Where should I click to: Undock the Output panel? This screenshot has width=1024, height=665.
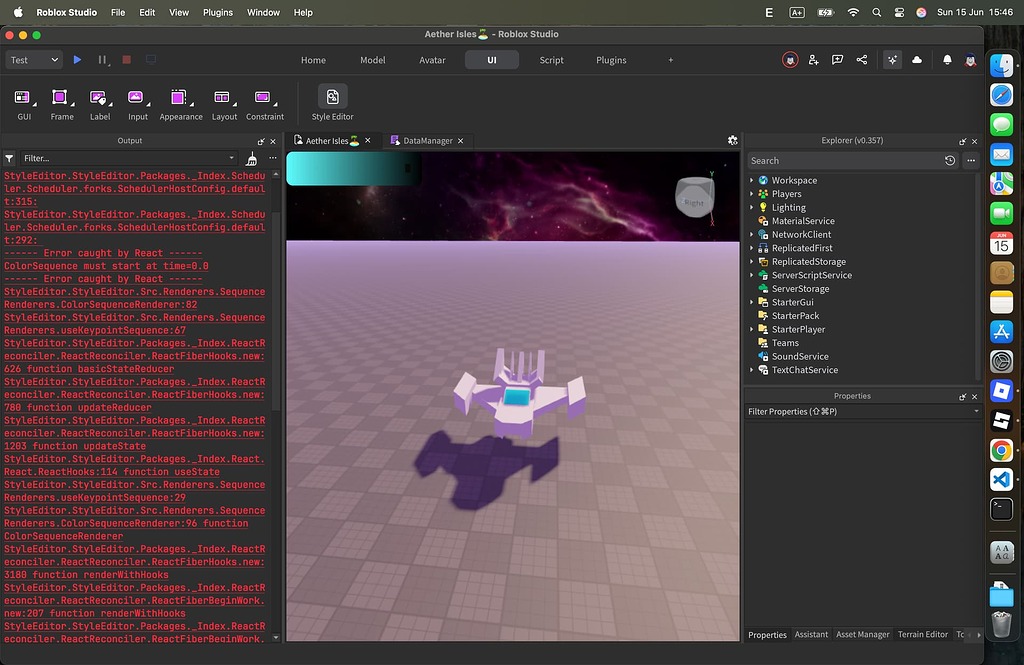point(261,141)
